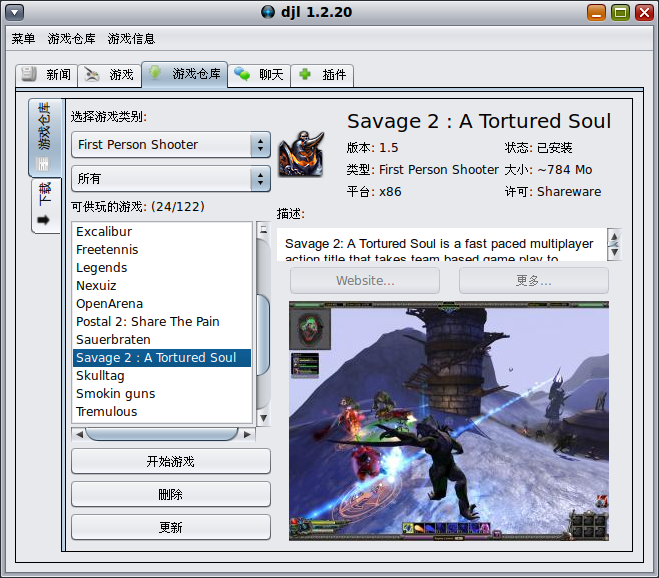Click game list scroll up arrow
The image size is (659, 578).
264,229
